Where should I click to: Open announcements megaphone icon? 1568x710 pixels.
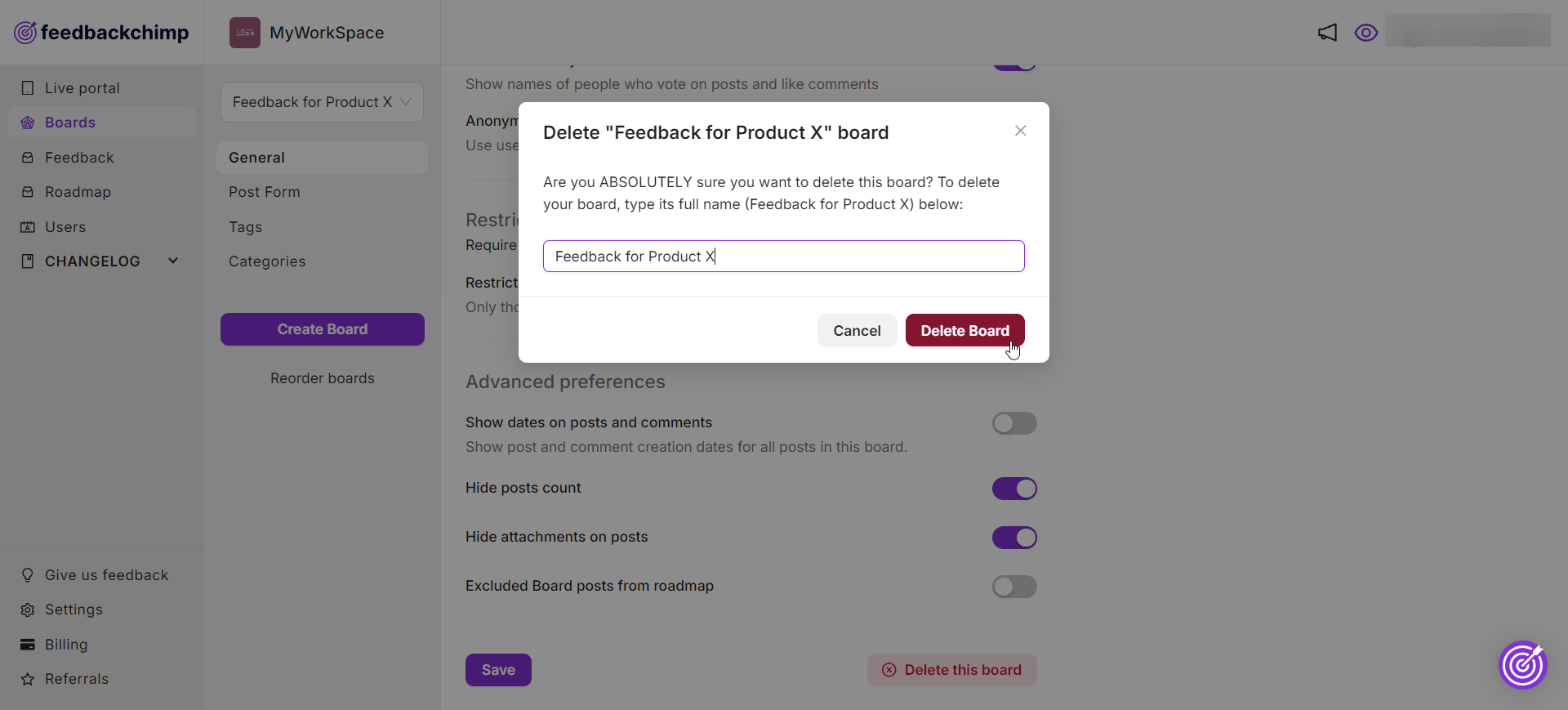pos(1328,33)
